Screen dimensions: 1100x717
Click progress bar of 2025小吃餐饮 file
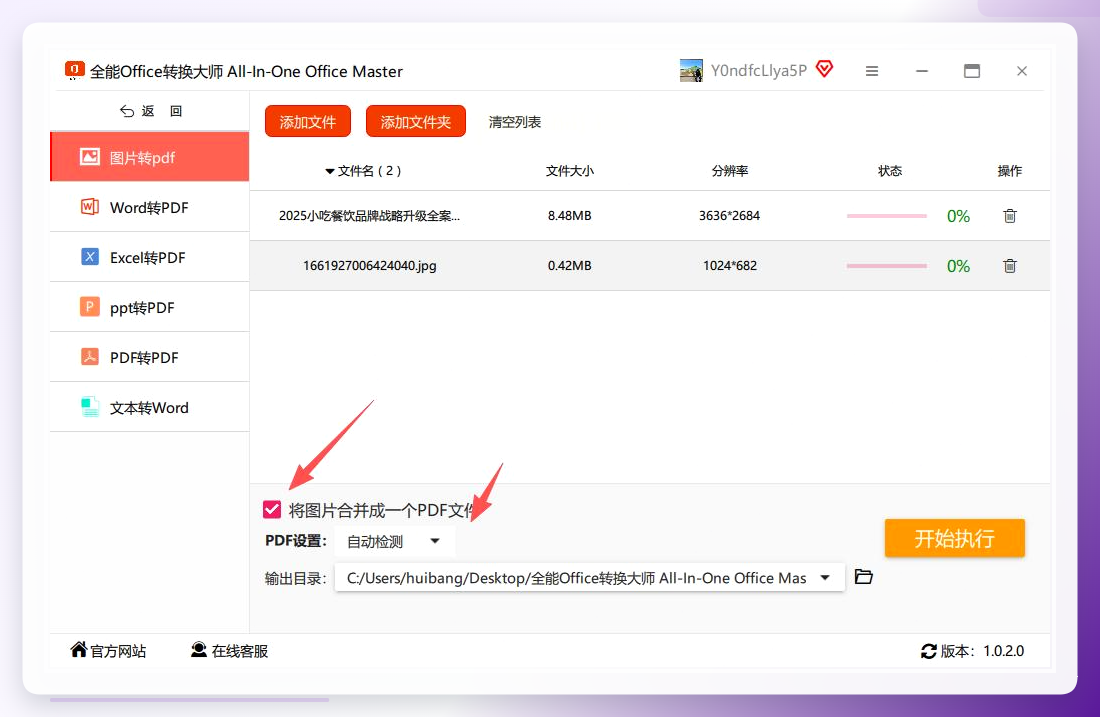point(887,215)
